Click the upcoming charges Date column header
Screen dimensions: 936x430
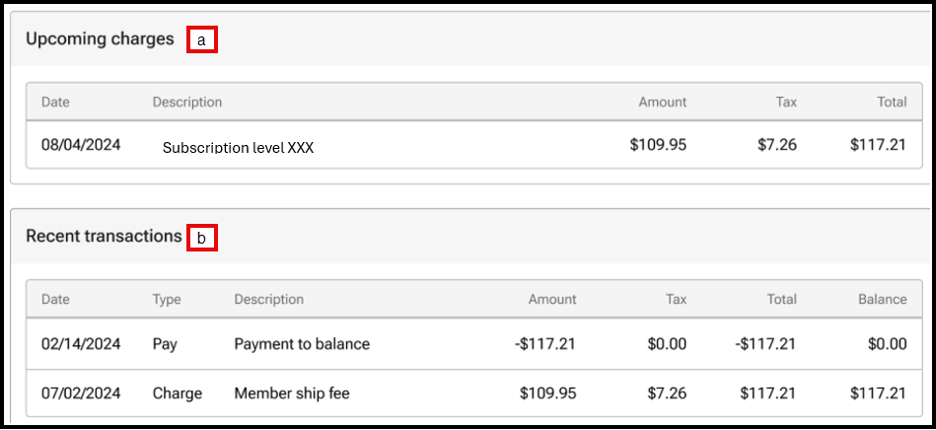pos(56,102)
